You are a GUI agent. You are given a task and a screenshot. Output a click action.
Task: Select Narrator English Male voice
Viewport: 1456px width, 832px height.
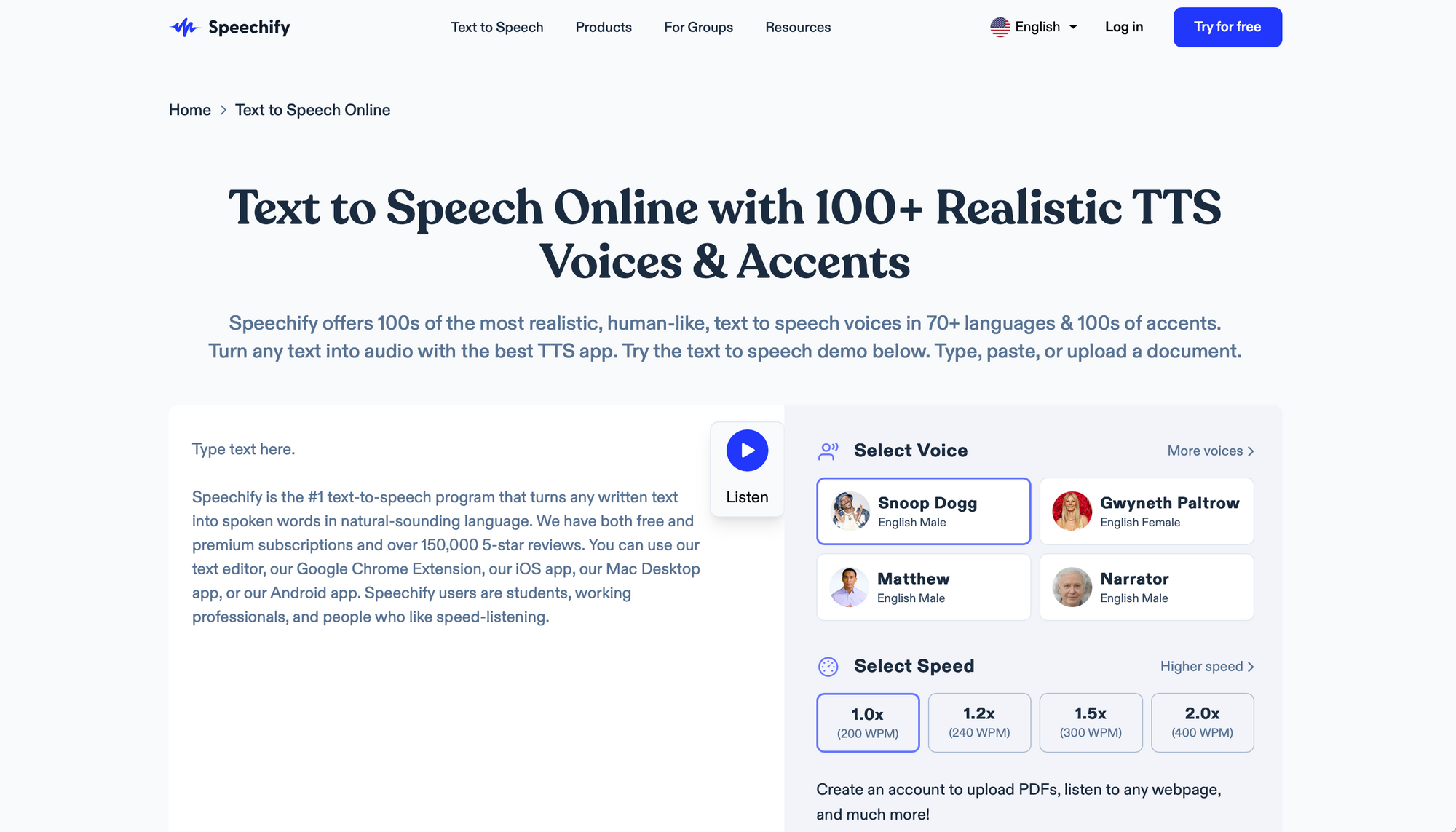coord(1145,587)
